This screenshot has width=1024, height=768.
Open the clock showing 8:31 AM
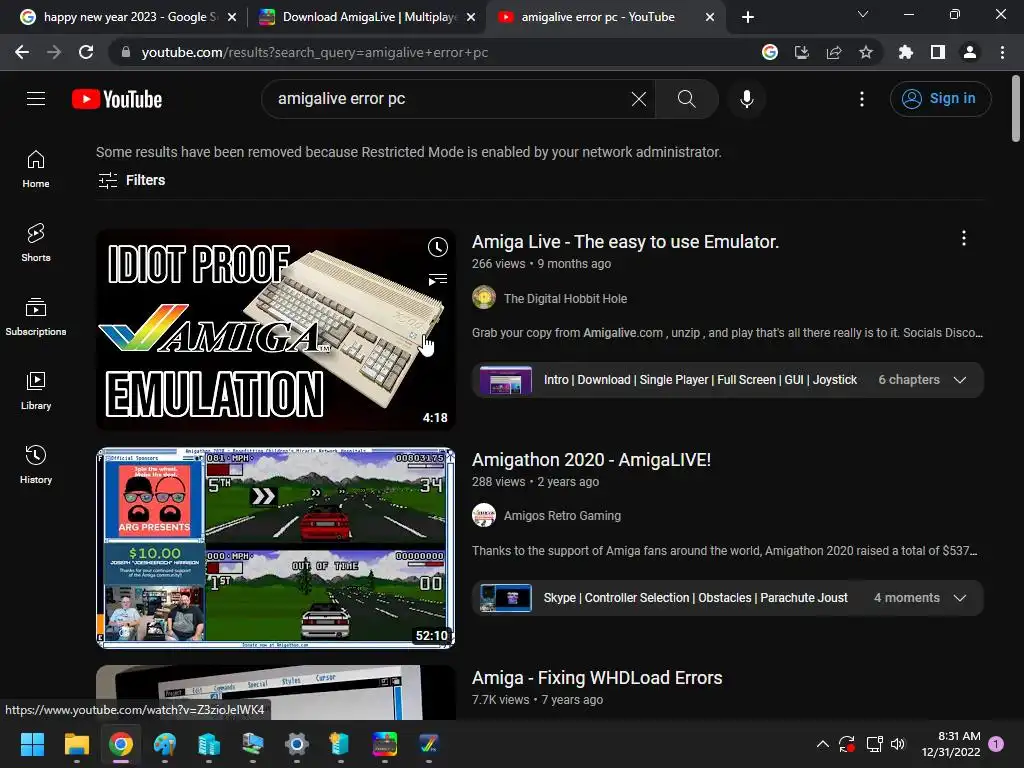point(951,744)
